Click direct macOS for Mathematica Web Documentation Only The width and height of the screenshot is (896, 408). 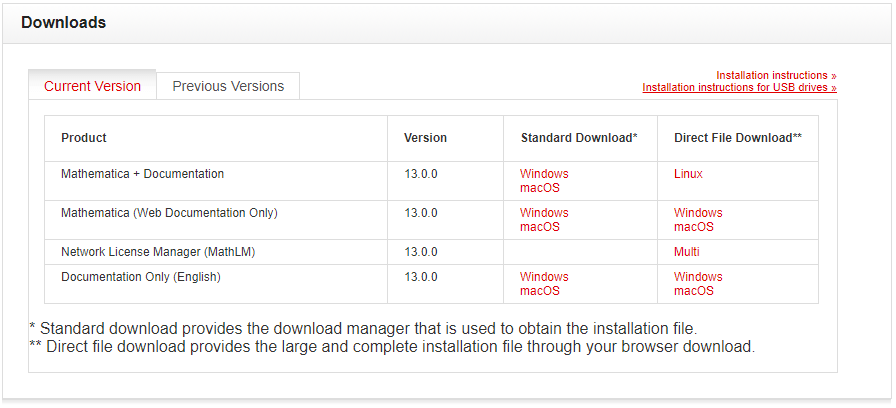[x=694, y=227]
